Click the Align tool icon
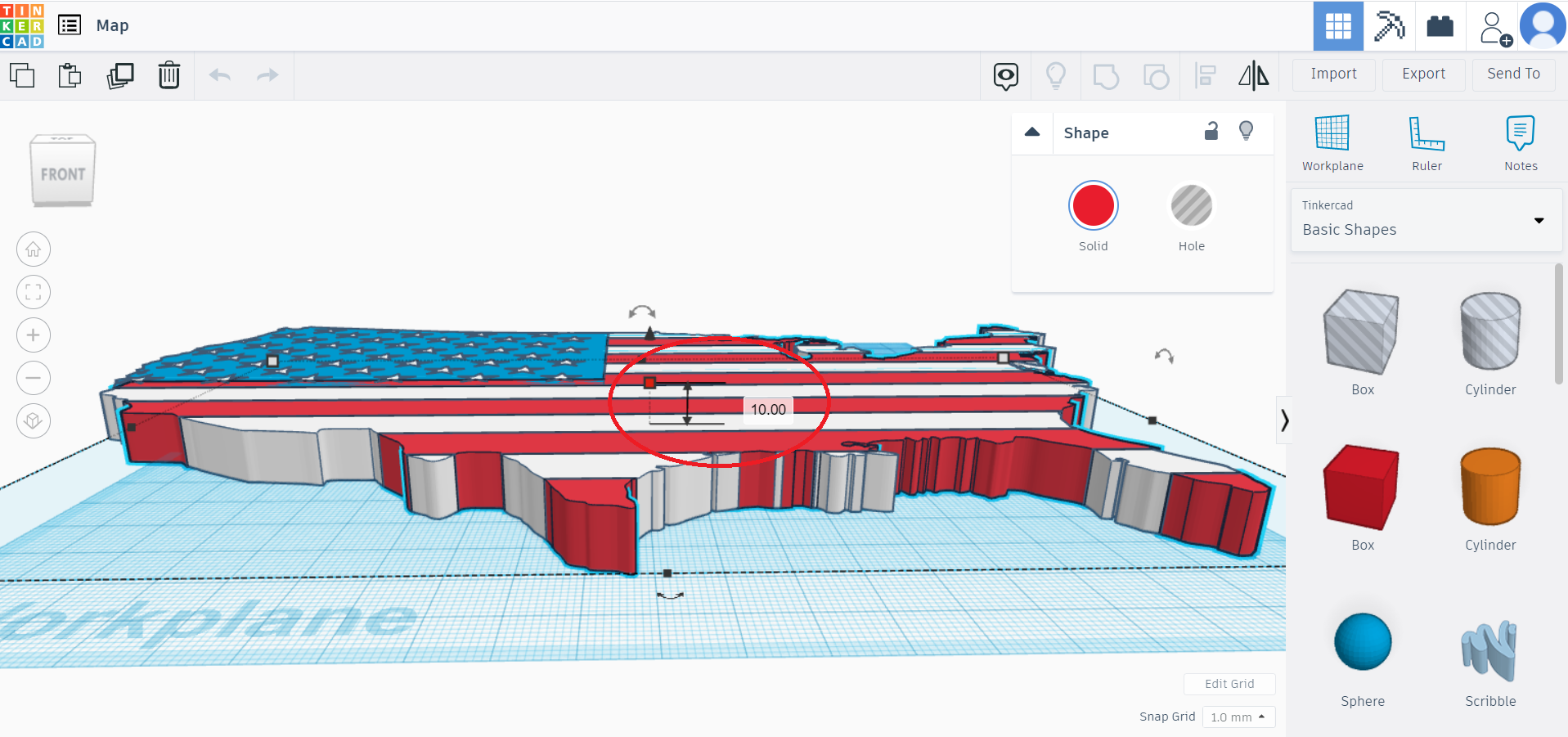 coord(1206,76)
